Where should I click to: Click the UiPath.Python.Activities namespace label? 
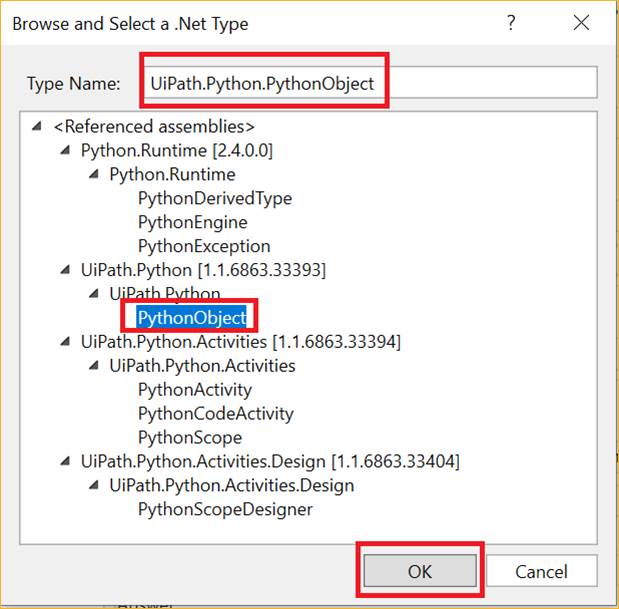pos(202,365)
